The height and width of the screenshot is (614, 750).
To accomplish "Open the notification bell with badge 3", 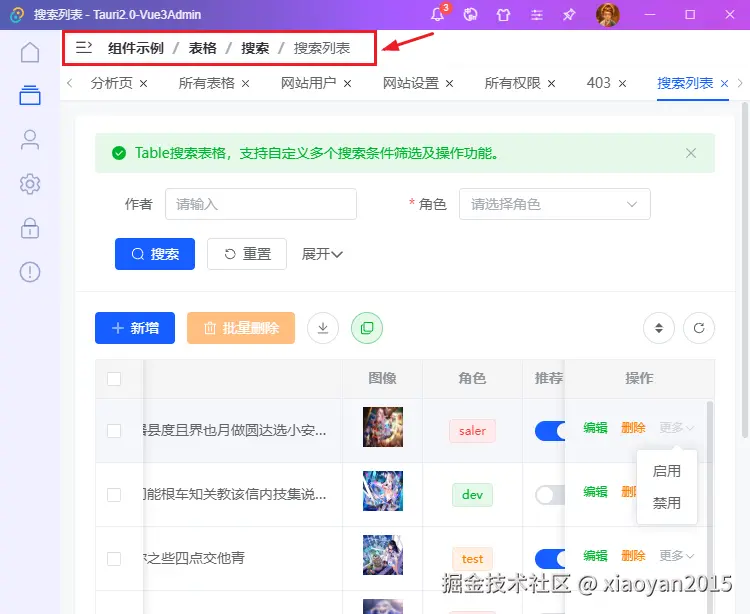I will [438, 14].
